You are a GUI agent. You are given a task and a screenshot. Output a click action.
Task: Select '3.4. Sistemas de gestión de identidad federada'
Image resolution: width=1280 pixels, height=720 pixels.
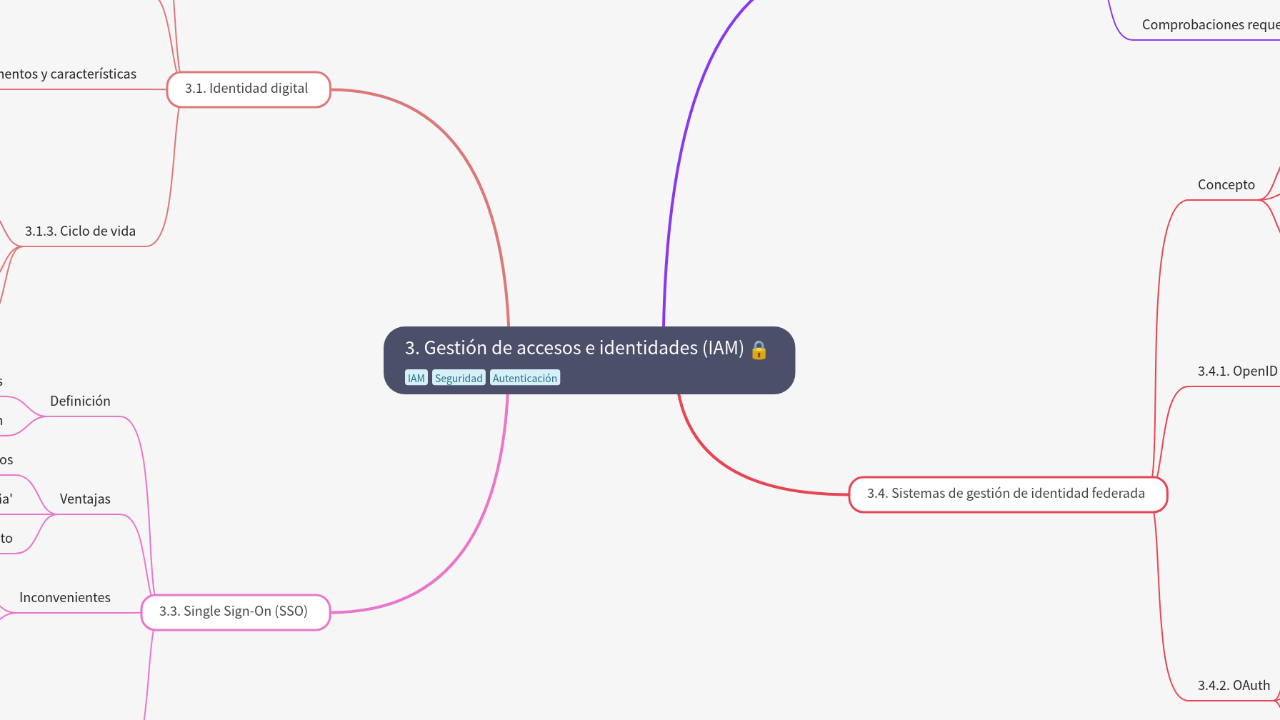(1006, 493)
